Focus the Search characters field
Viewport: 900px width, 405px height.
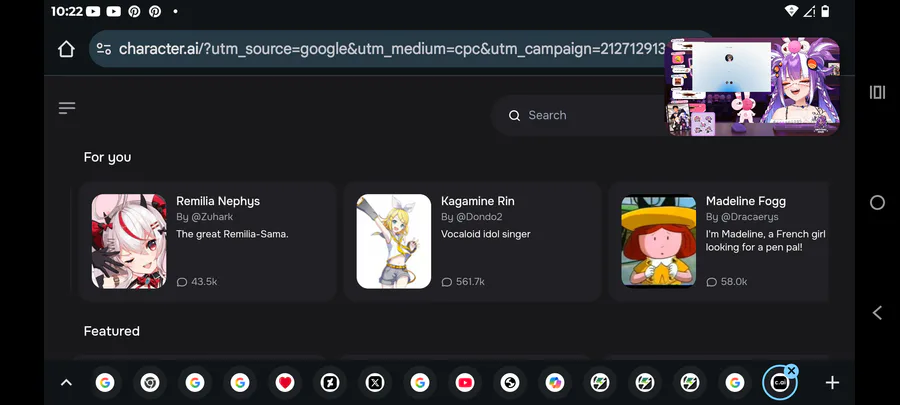tap(580, 115)
